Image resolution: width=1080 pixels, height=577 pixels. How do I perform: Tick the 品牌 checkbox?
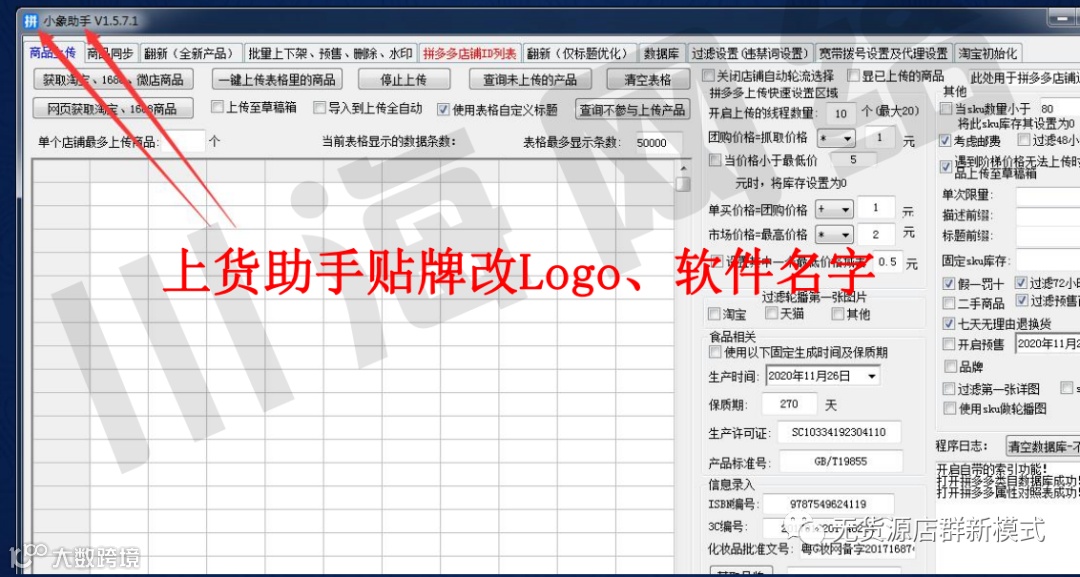[x=951, y=366]
